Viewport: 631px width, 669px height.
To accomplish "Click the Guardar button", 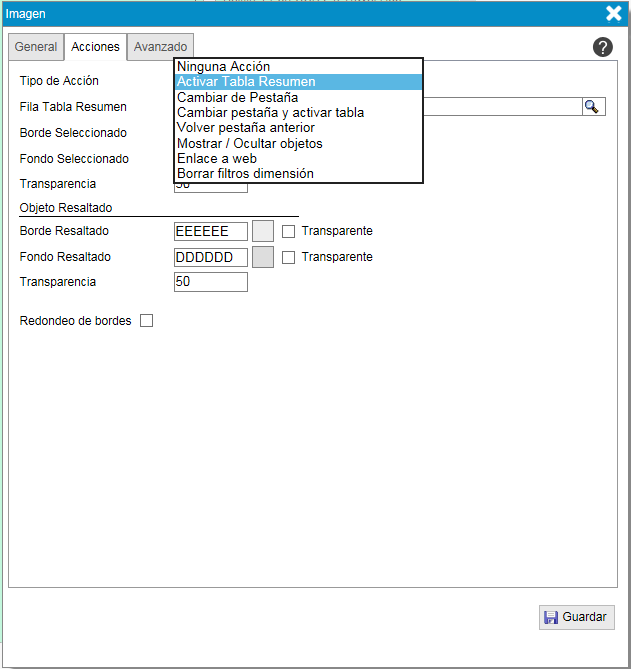I will point(576,617).
